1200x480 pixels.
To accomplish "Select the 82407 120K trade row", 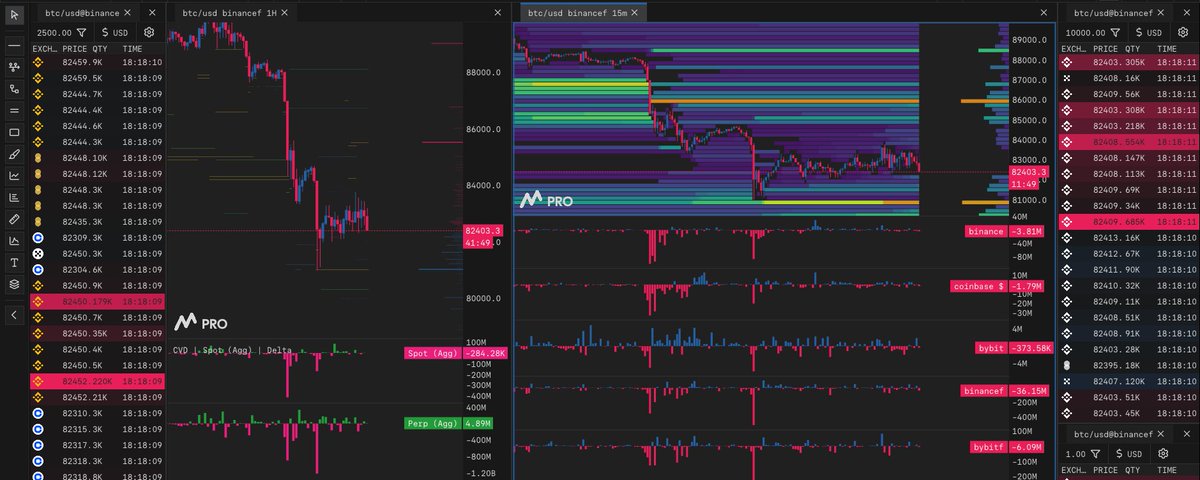I will click(x=1127, y=382).
